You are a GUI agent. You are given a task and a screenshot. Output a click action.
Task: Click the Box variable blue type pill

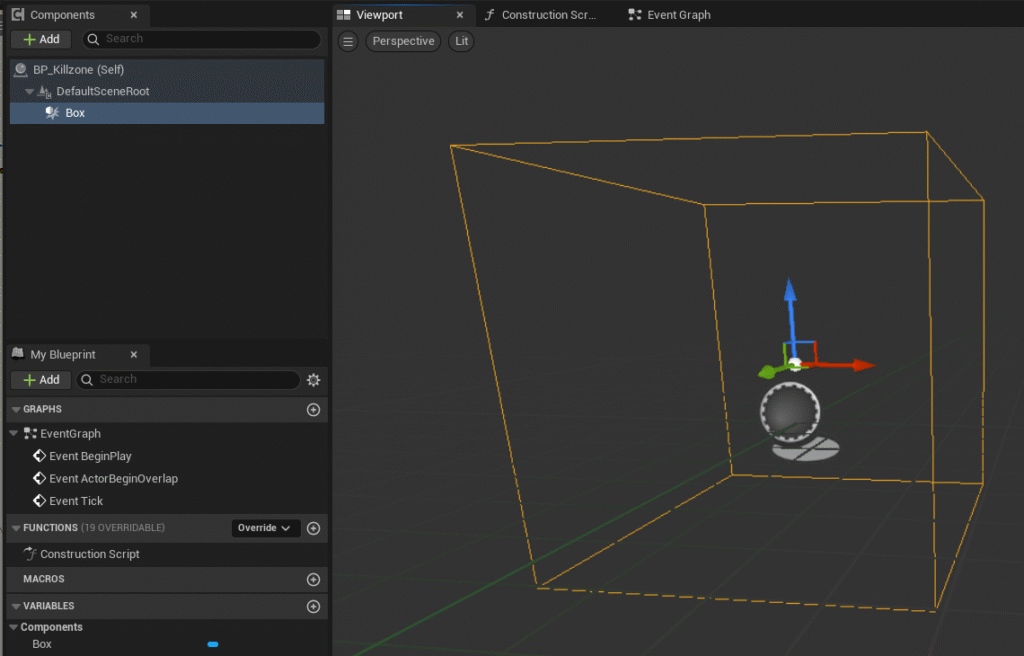click(212, 645)
